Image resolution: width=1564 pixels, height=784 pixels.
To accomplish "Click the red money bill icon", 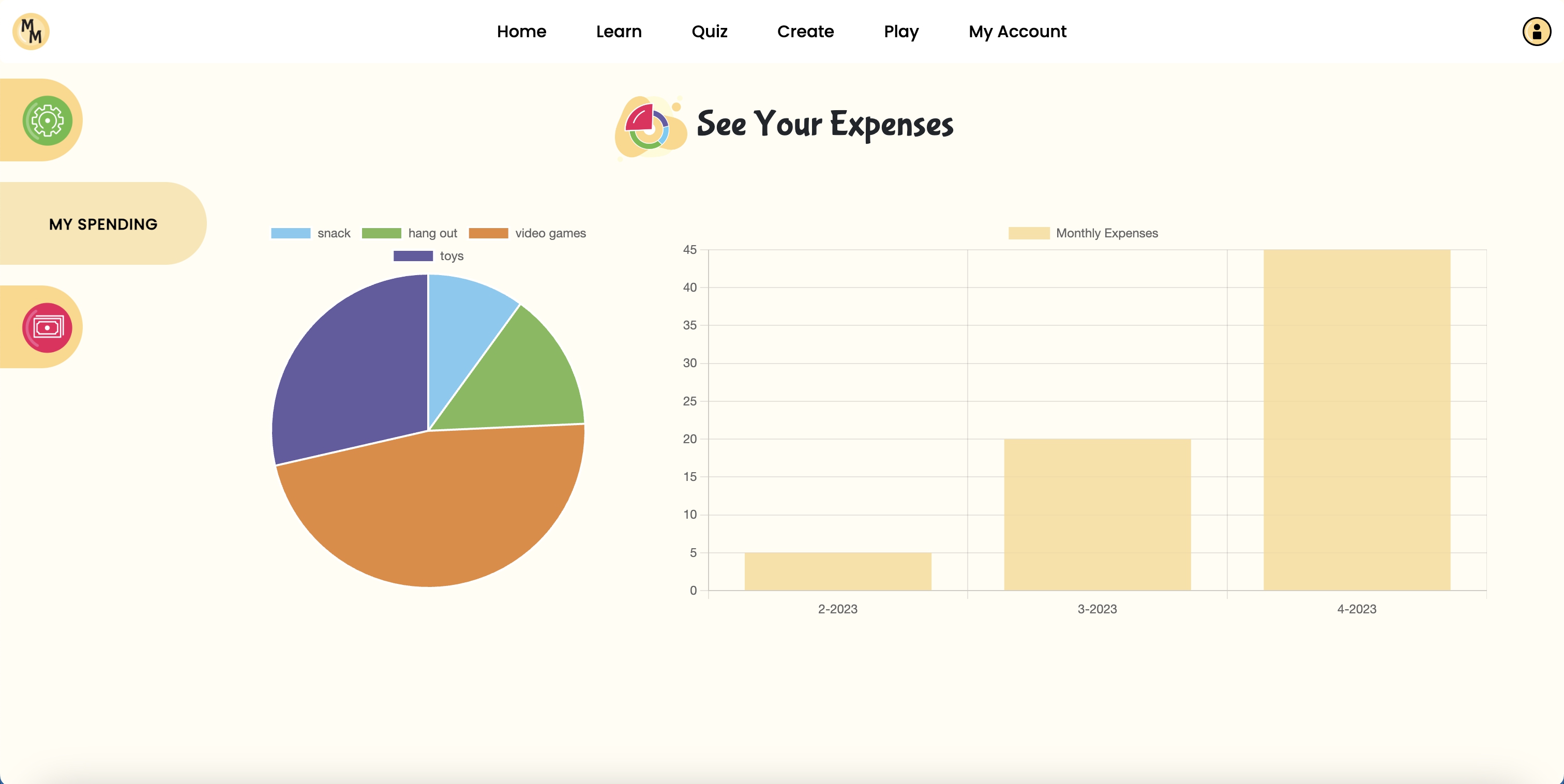I will (x=48, y=327).
